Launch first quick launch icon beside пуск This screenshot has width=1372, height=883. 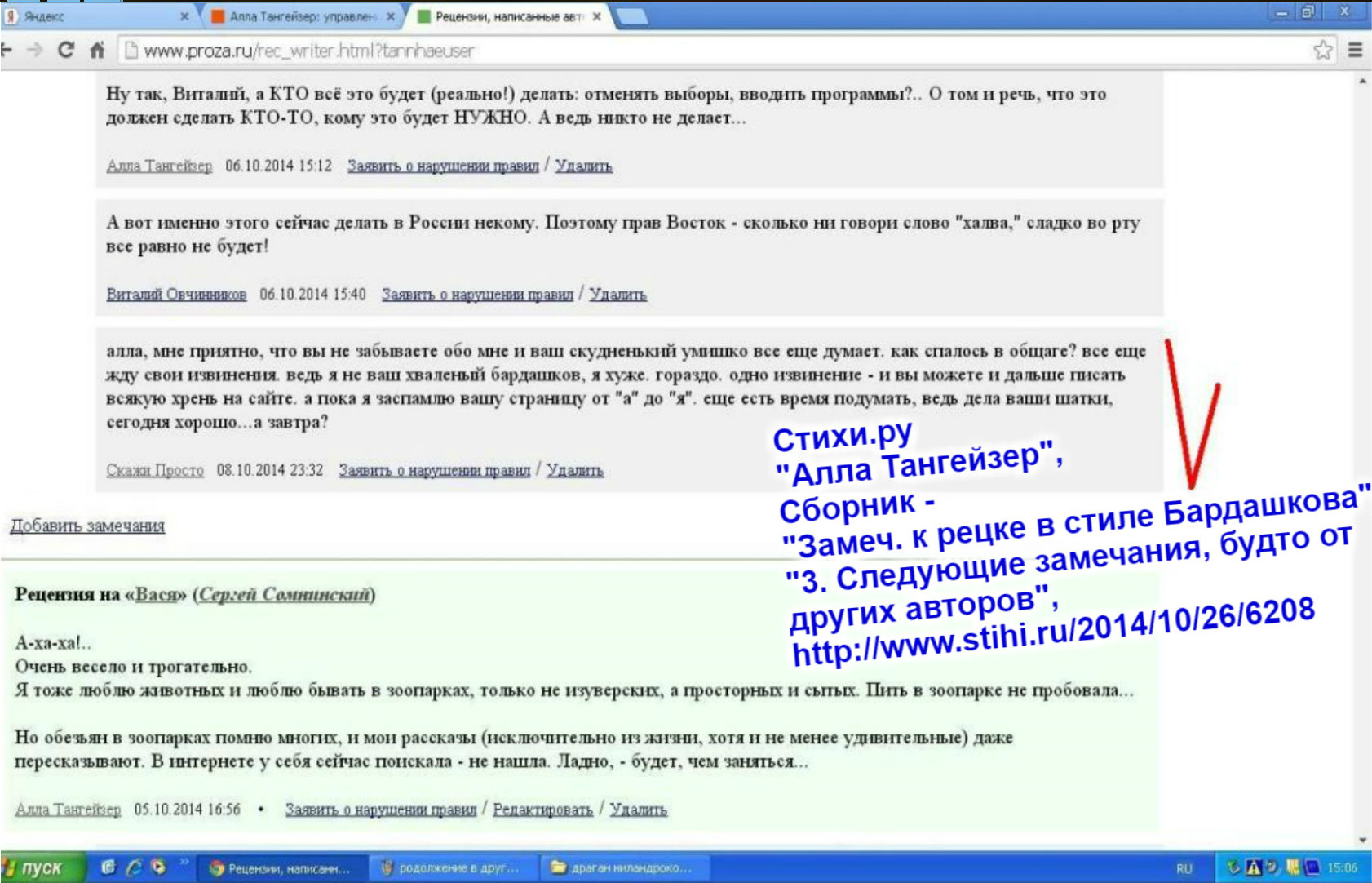pos(108,867)
